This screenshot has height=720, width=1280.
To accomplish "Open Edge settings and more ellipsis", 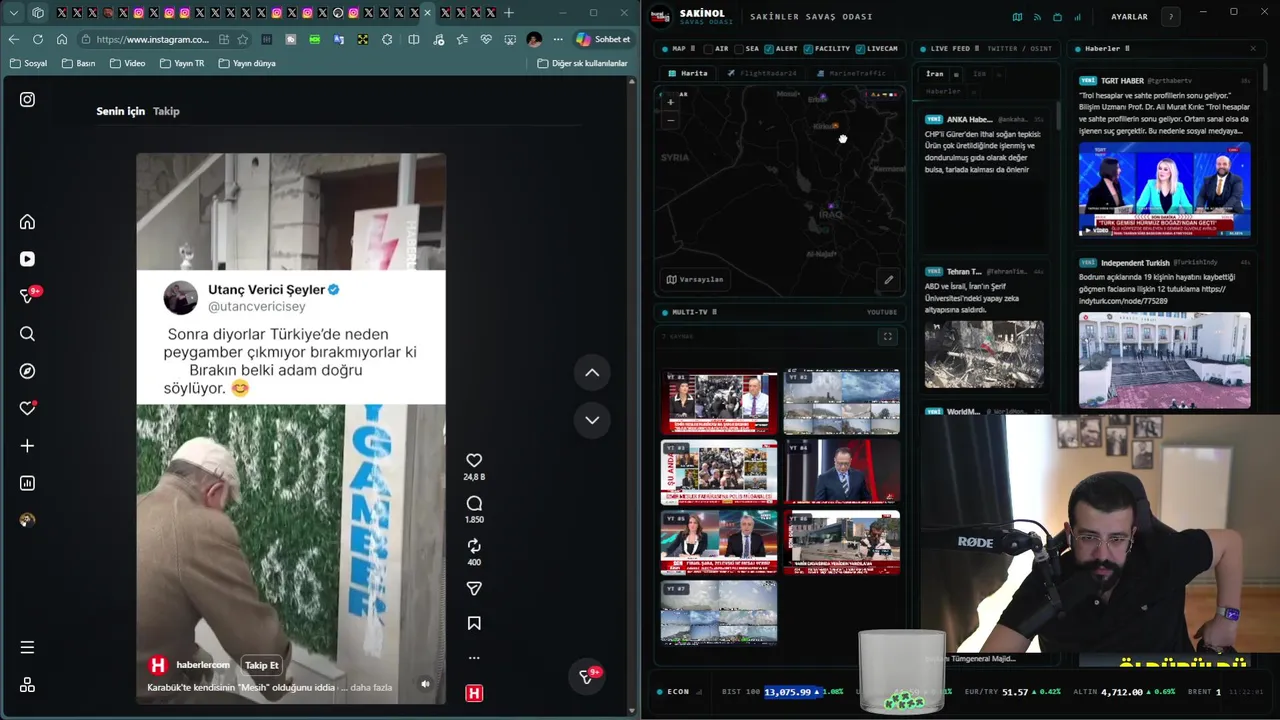I will (558, 39).
